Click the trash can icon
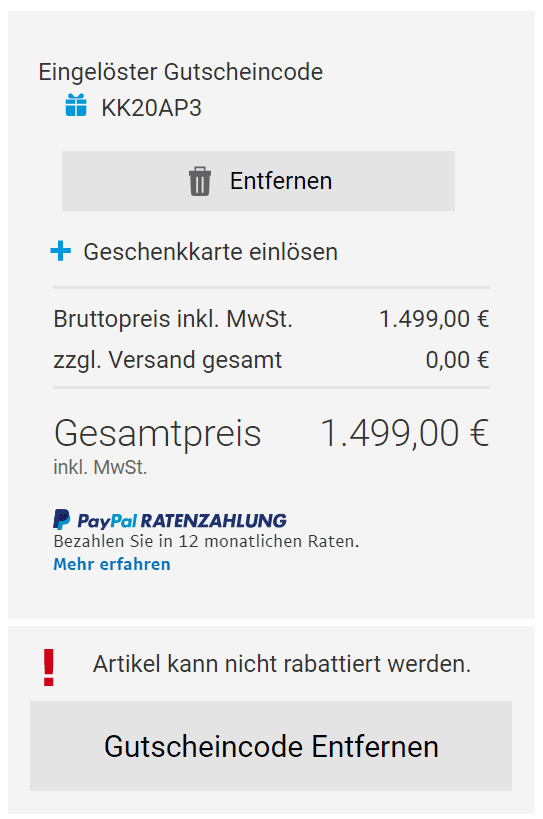Viewport: 543px width, 819px height. [x=199, y=181]
